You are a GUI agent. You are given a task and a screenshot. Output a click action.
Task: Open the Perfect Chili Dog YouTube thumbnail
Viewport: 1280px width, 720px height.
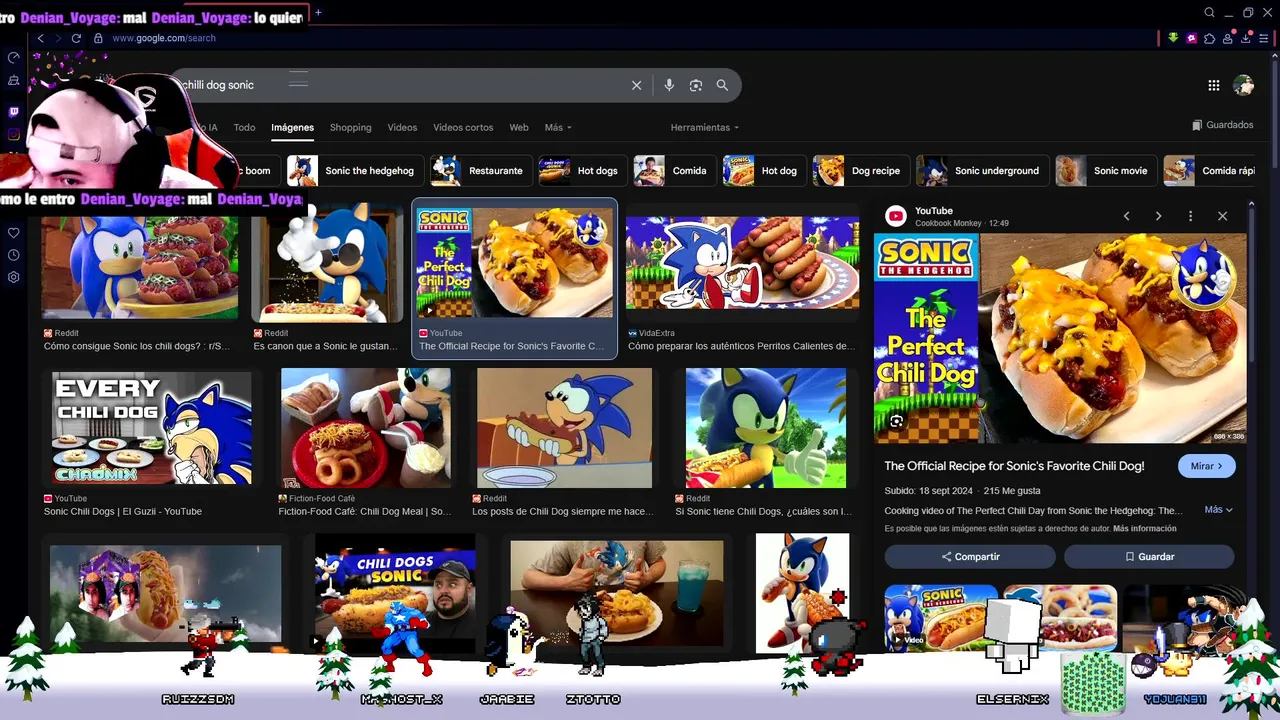click(x=515, y=262)
